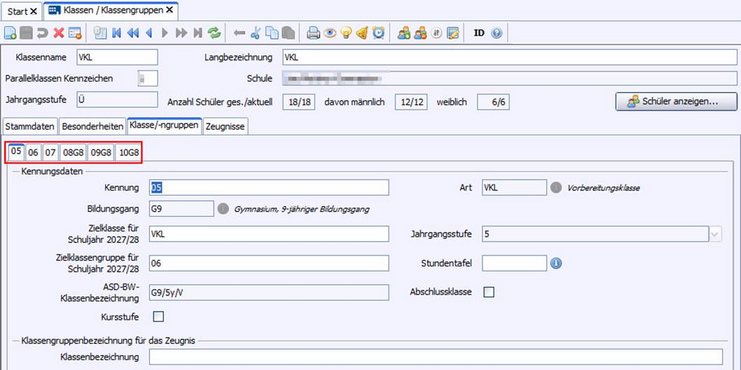This screenshot has height=370, width=741.
Task: Click the alarm clock icon
Action: 379,33
